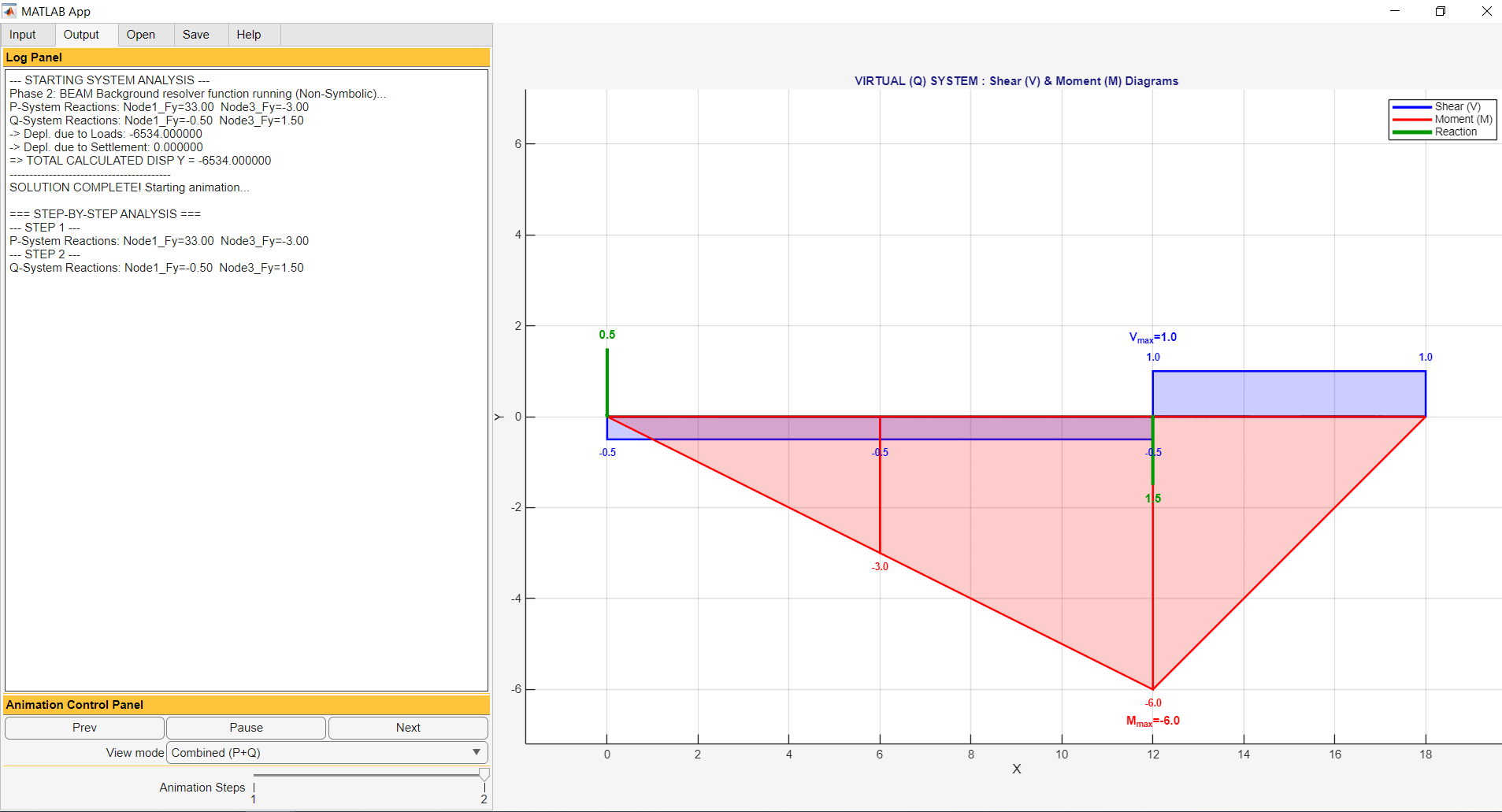The width and height of the screenshot is (1502, 812).
Task: Click '--- STEP 1 ---' in the log
Action: point(45,228)
